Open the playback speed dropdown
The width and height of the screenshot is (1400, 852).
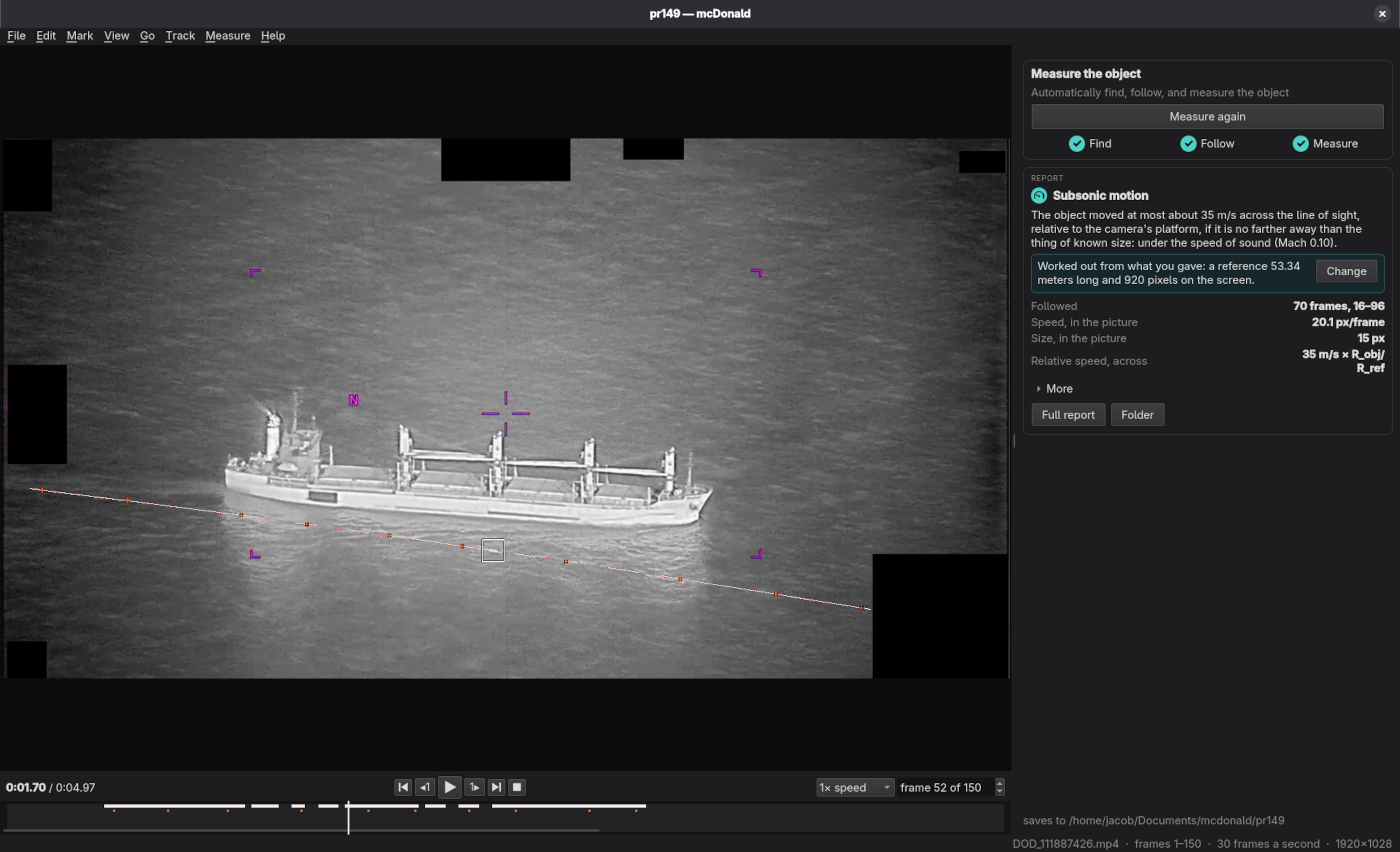coord(855,787)
